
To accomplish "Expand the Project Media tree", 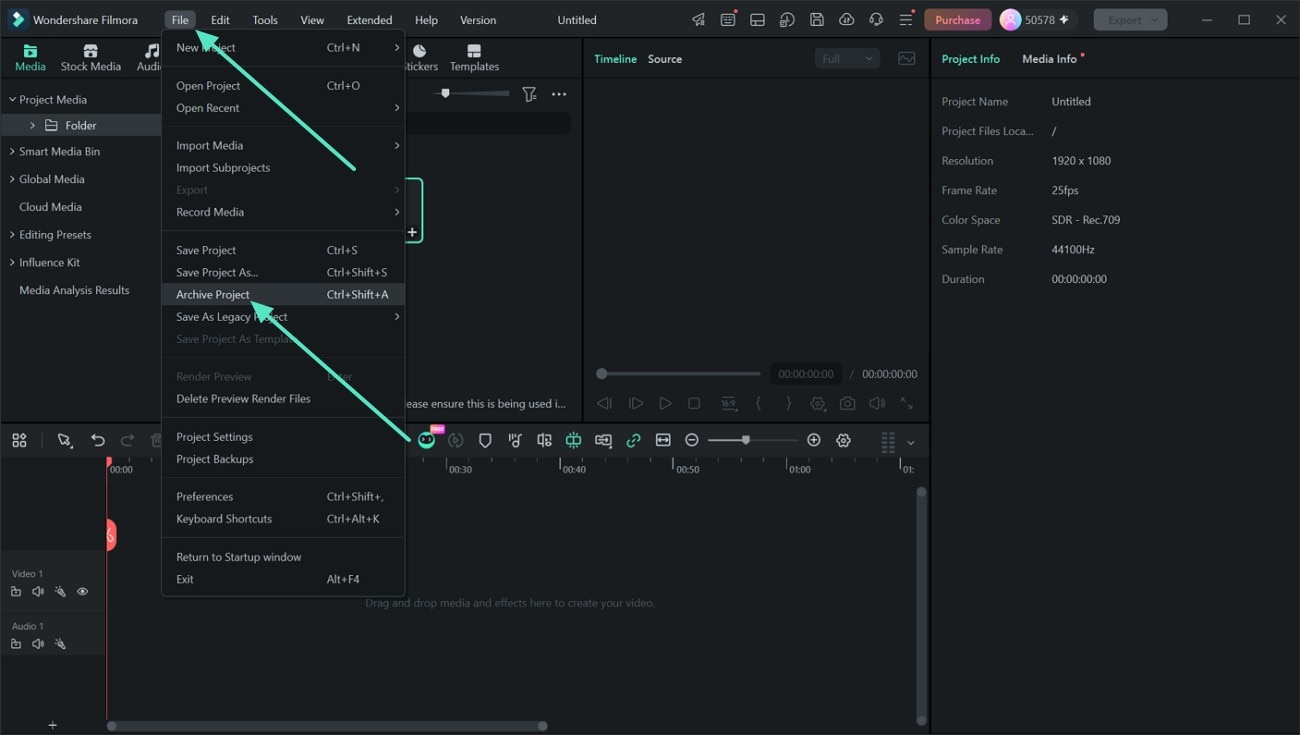I will pos(12,100).
